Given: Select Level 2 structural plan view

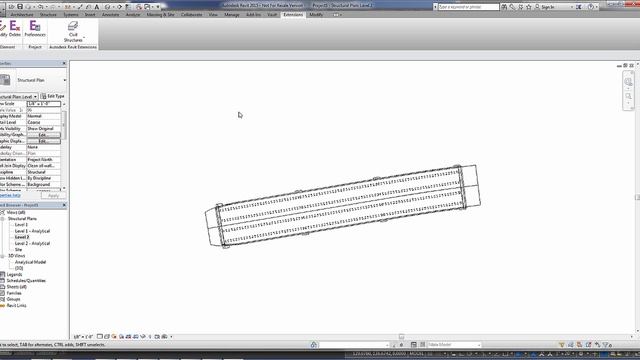Looking at the screenshot, I should point(22,237).
